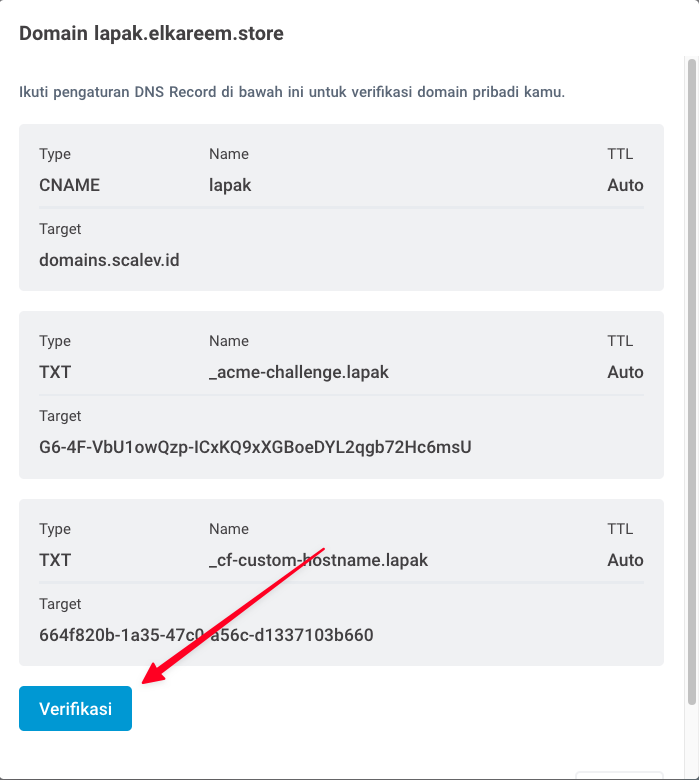This screenshot has width=699, height=780.
Task: Click the Verifikasi button
Action: pos(75,708)
